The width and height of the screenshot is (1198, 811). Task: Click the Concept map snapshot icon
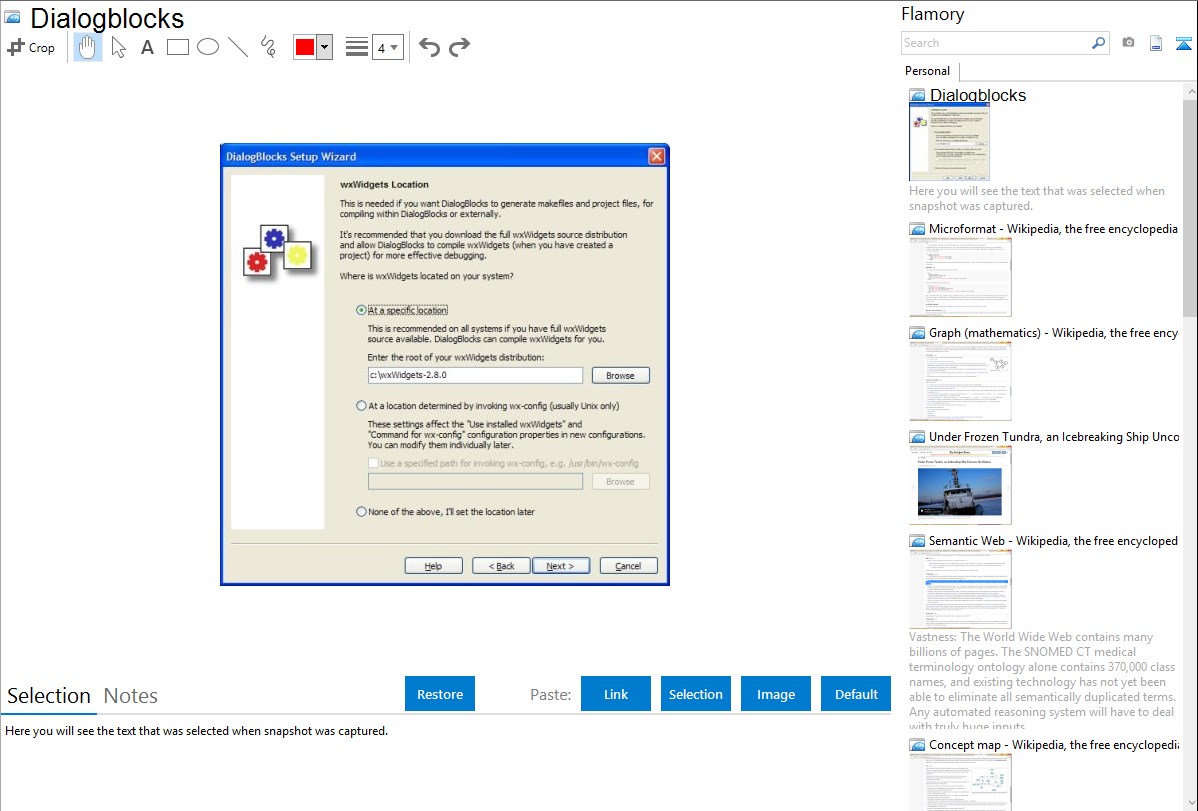pyautogui.click(x=917, y=744)
